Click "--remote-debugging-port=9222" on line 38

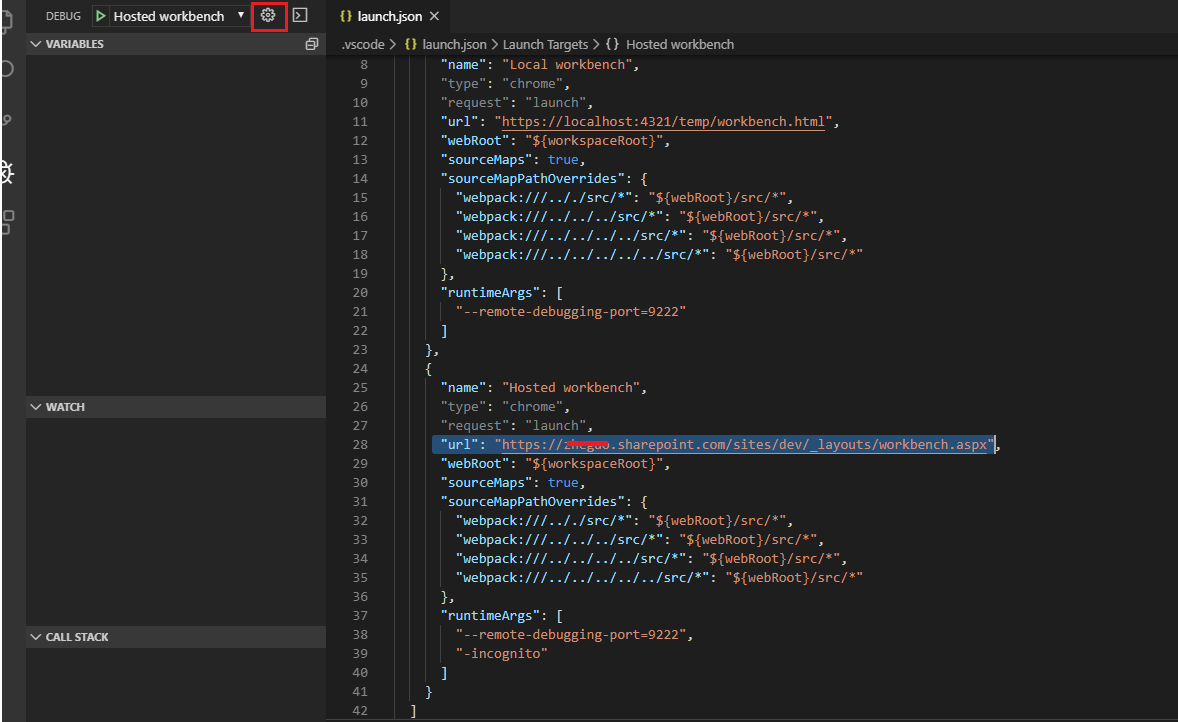pyautogui.click(x=571, y=634)
